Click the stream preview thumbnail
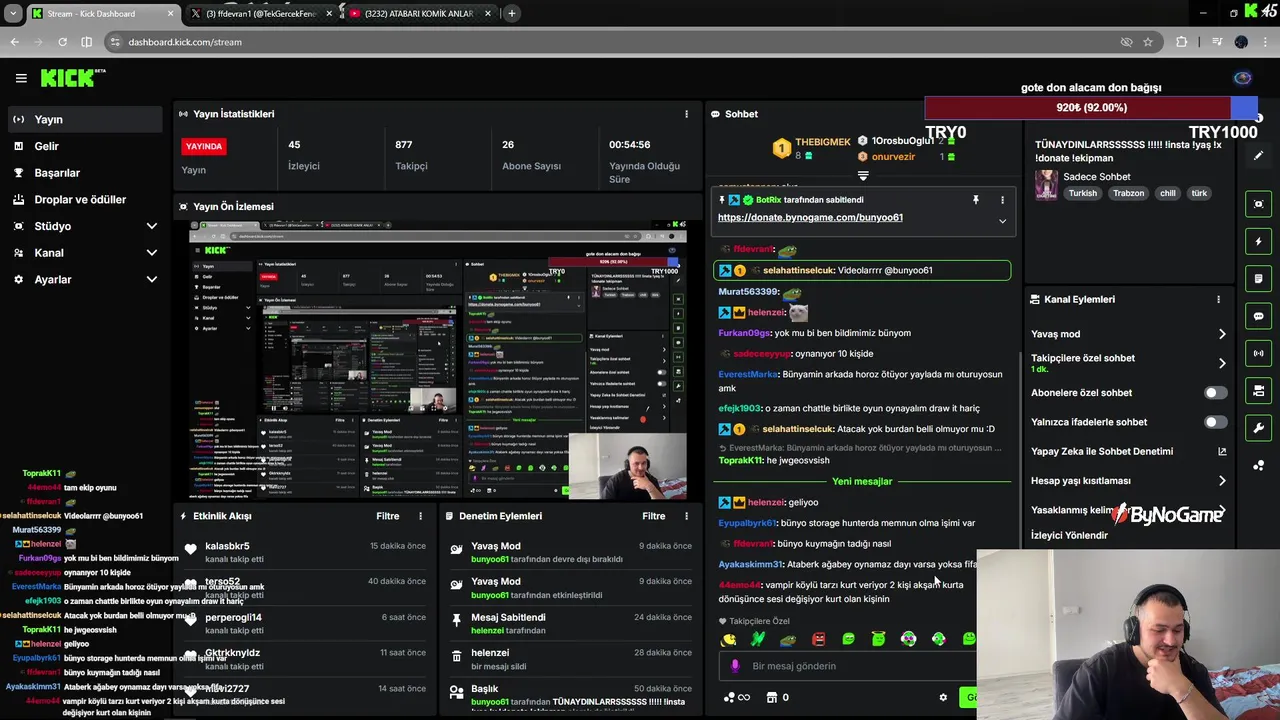The height and width of the screenshot is (720, 1280). 438,360
